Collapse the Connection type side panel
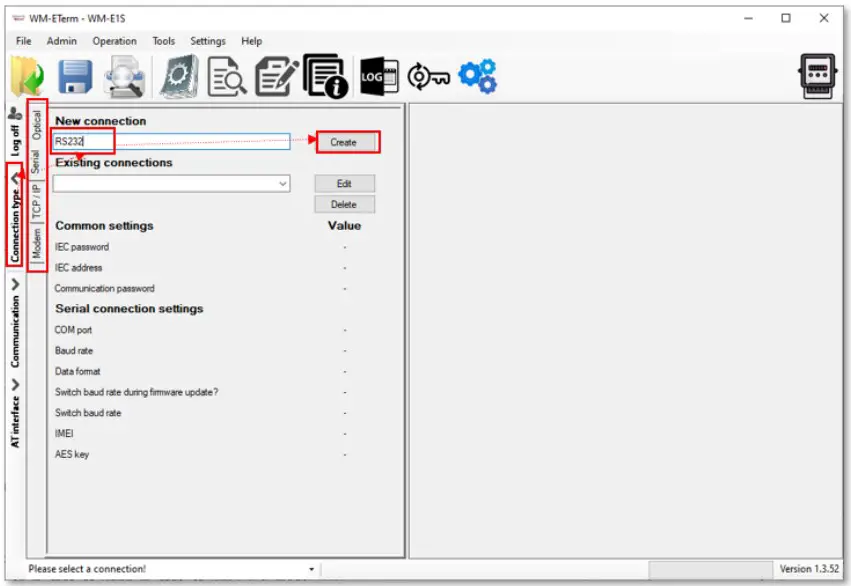851x586 pixels. (15, 179)
